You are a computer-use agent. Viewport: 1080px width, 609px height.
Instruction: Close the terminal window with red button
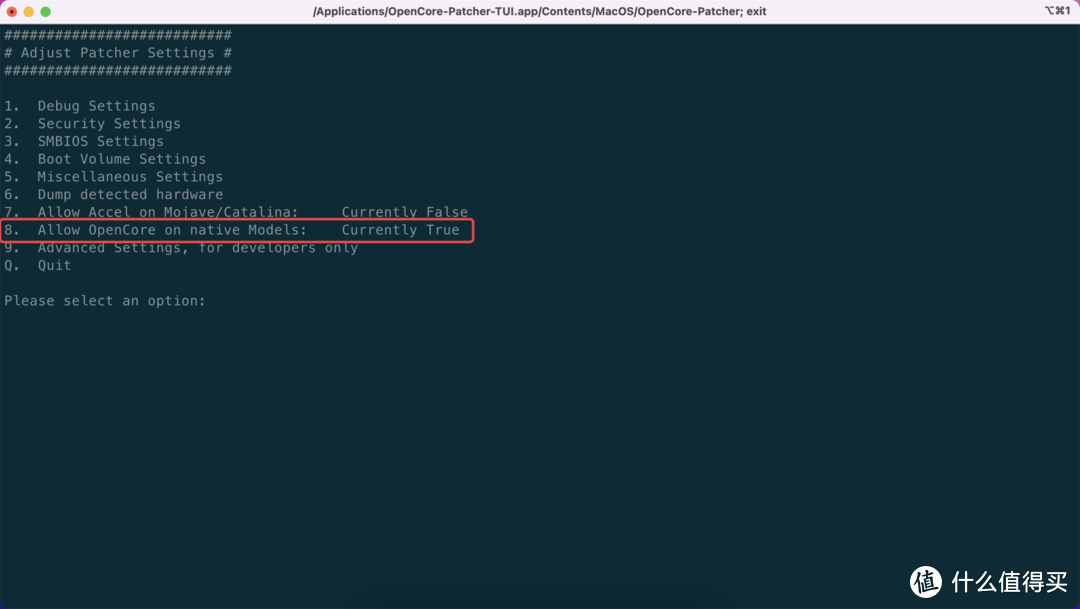pos(12,12)
